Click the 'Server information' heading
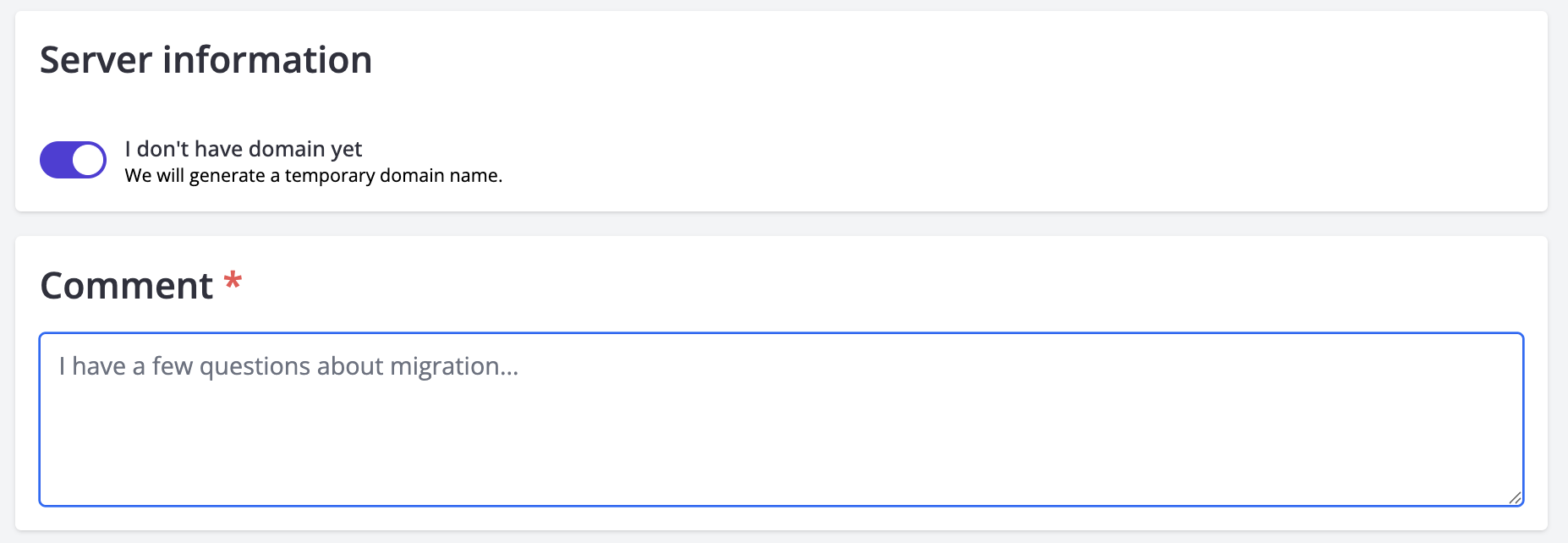This screenshot has height=543, width=1568. click(x=206, y=60)
